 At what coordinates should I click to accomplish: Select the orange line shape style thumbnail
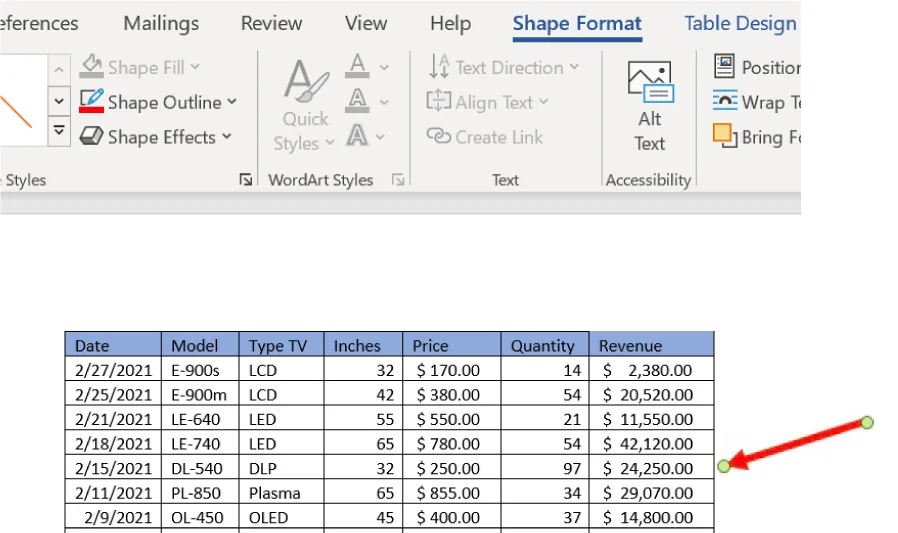click(18, 100)
